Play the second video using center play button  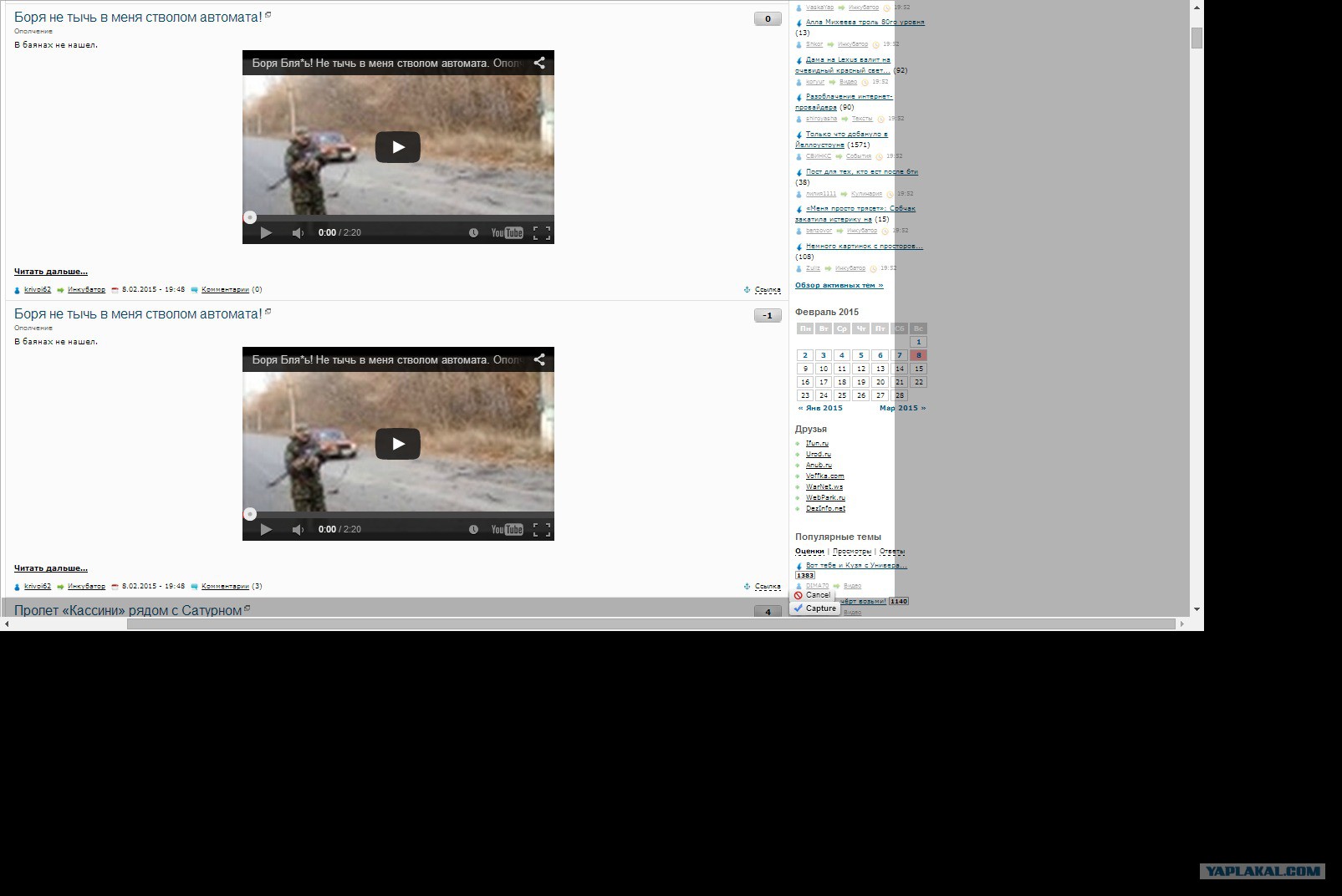point(397,444)
